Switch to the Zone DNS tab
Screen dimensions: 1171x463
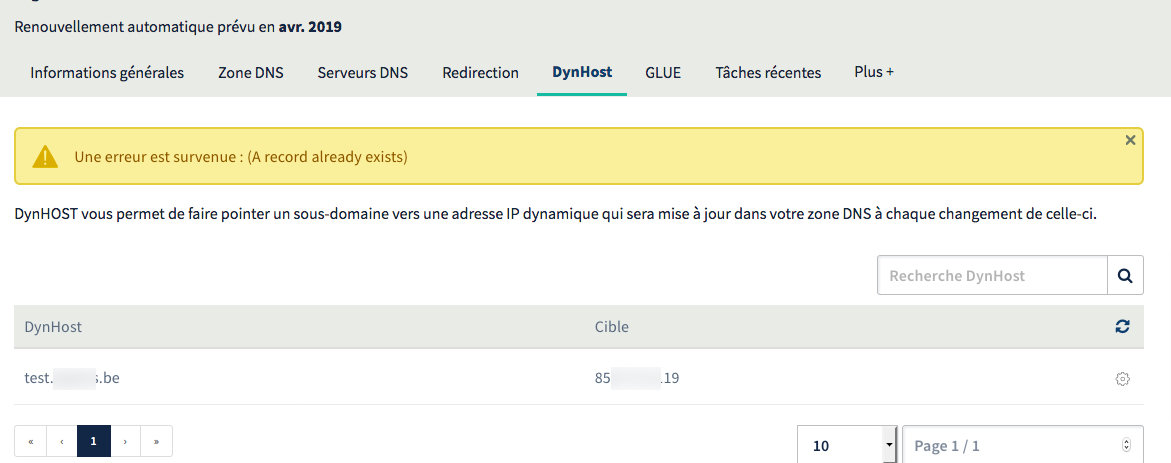click(251, 73)
